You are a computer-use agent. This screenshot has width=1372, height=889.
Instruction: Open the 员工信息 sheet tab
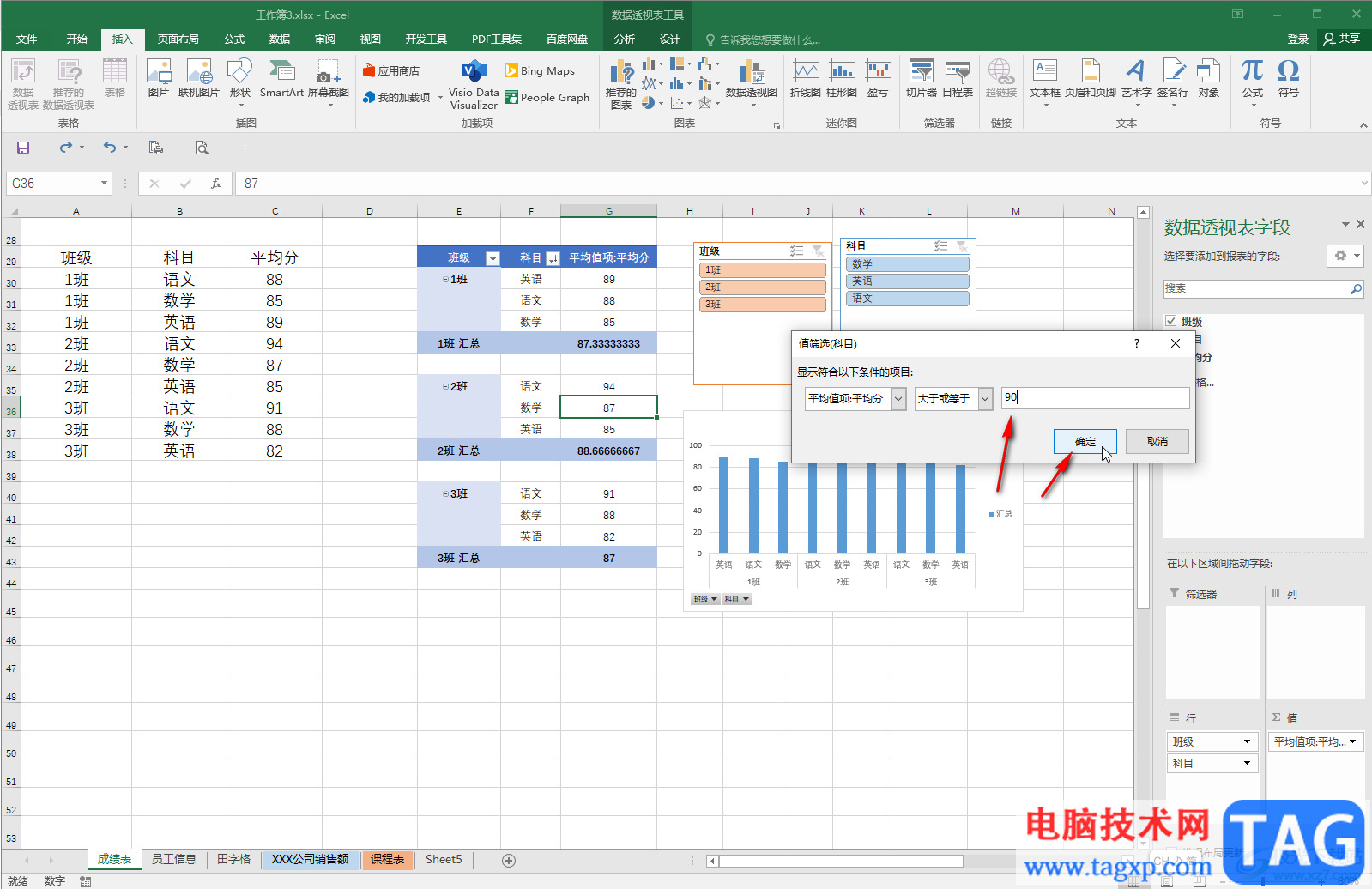174,859
